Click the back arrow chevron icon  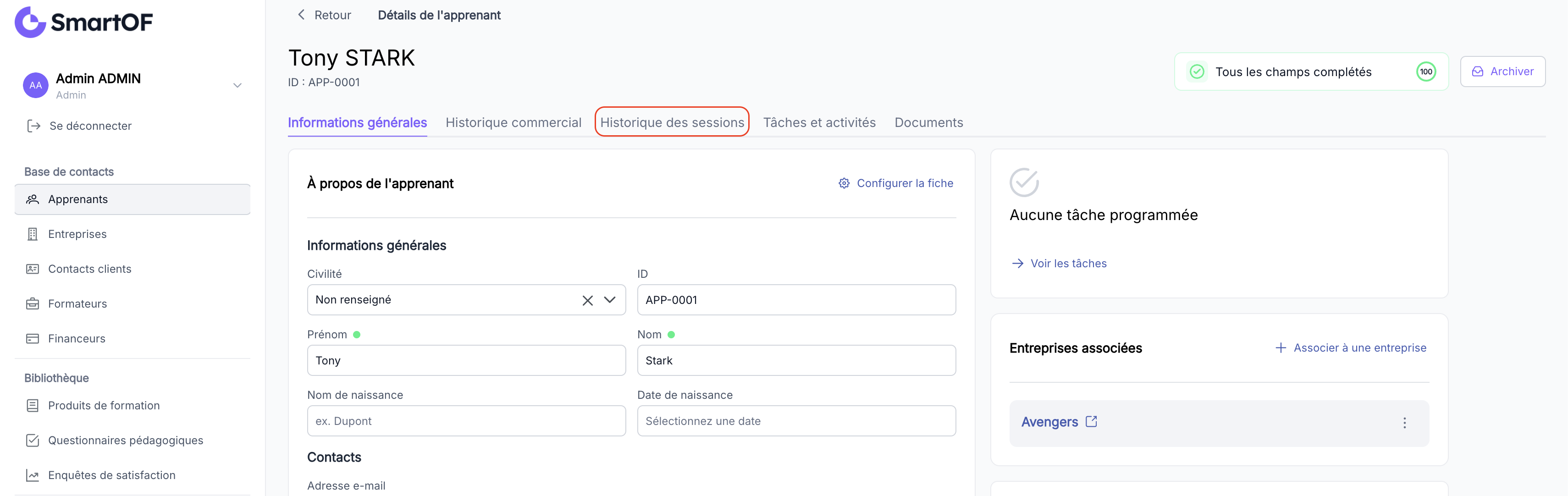point(301,15)
